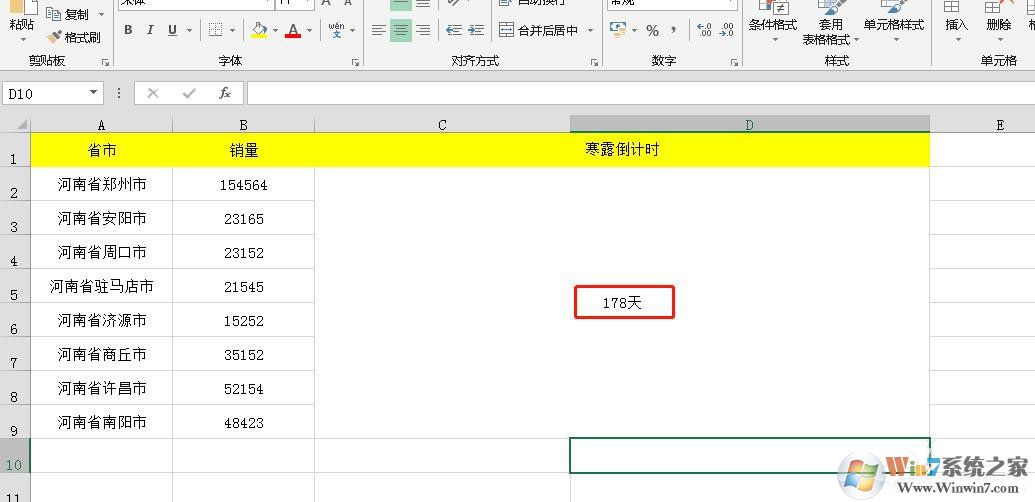Image resolution: width=1035 pixels, height=502 pixels.
Task: Select cell containing 48423
Action: [244, 422]
